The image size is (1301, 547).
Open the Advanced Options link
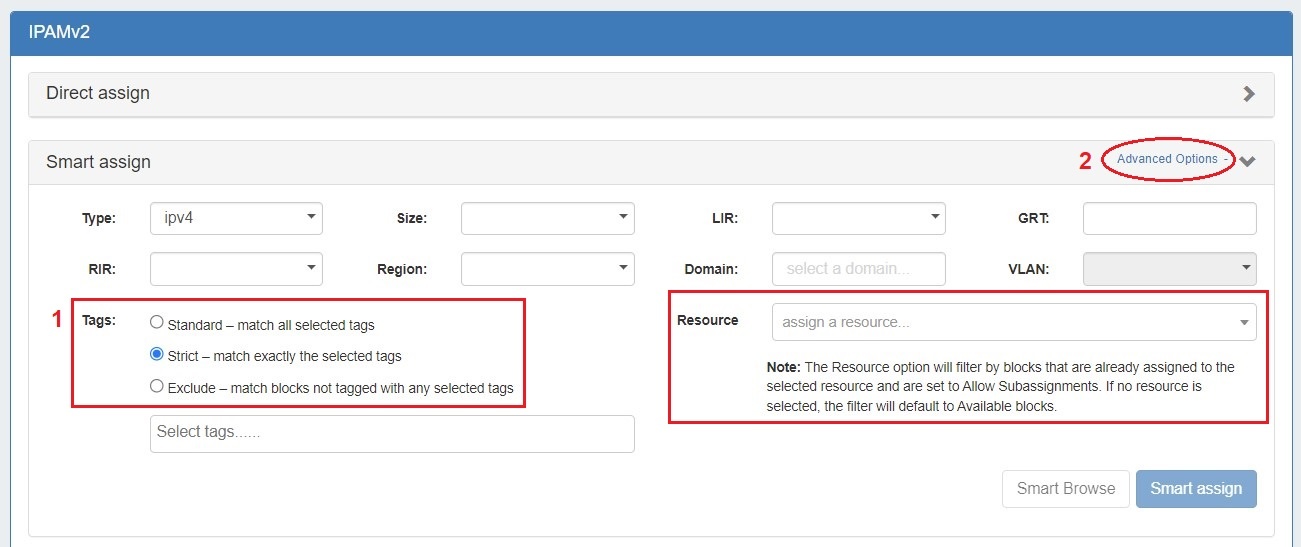coord(1167,159)
